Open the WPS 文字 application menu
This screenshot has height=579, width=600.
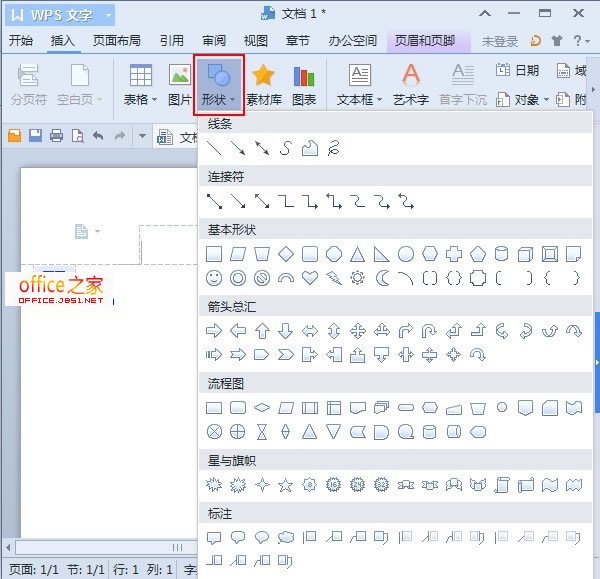click(x=60, y=15)
